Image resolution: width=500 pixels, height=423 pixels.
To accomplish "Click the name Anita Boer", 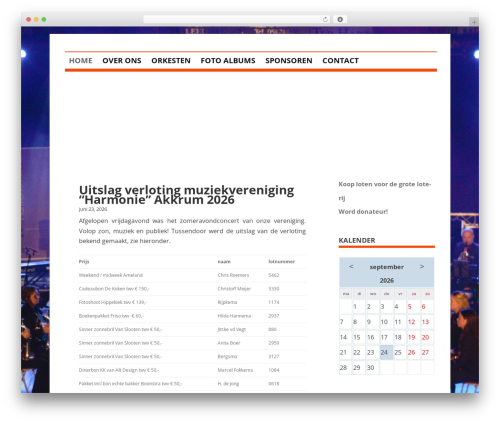I will tap(229, 343).
